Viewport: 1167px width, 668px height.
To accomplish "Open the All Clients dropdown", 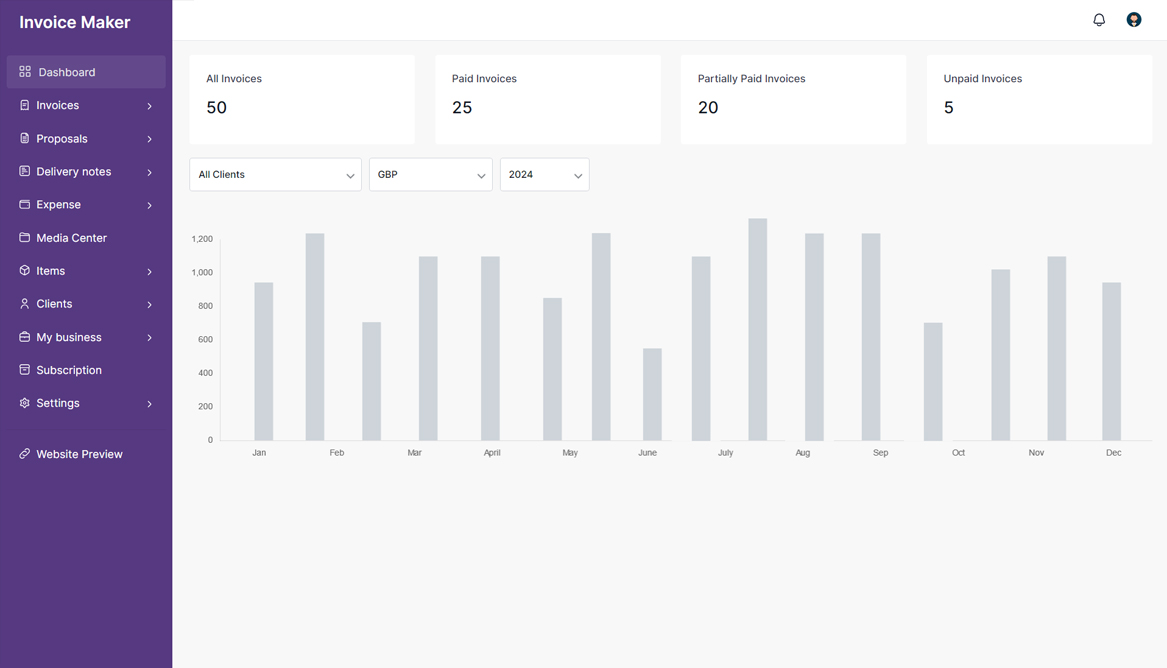I will 275,175.
